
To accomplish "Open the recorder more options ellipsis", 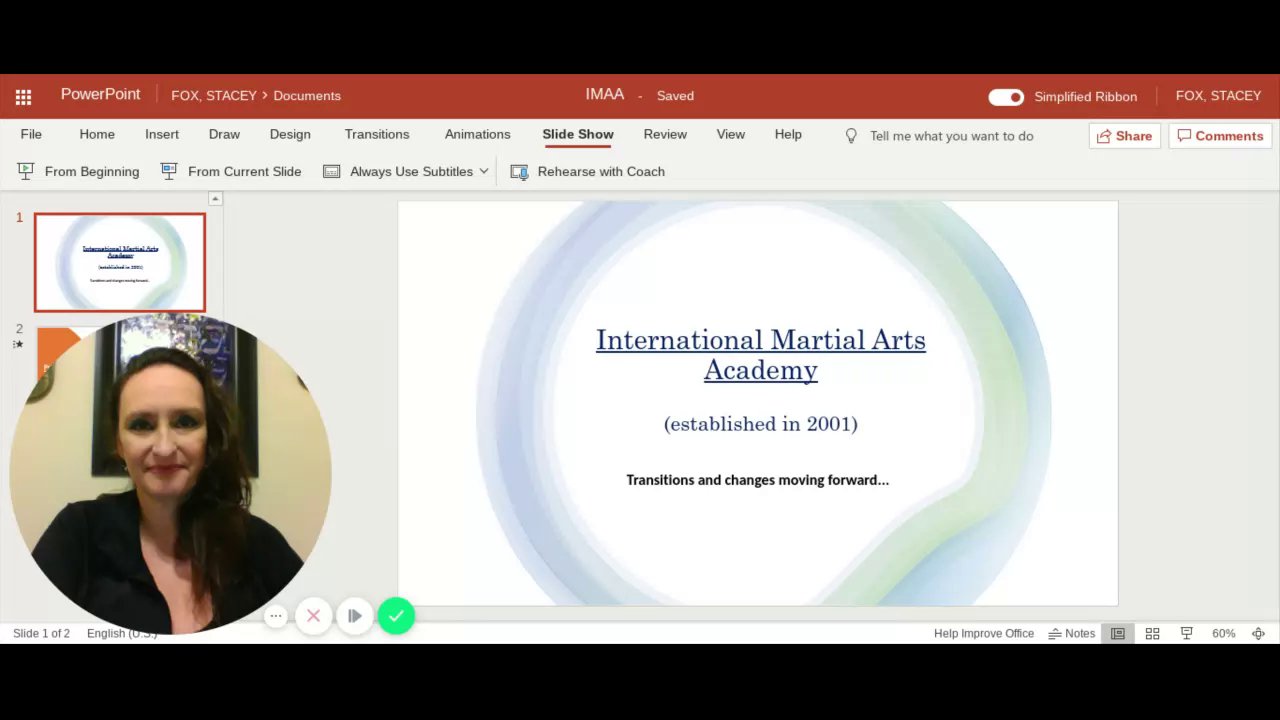I will (x=276, y=616).
